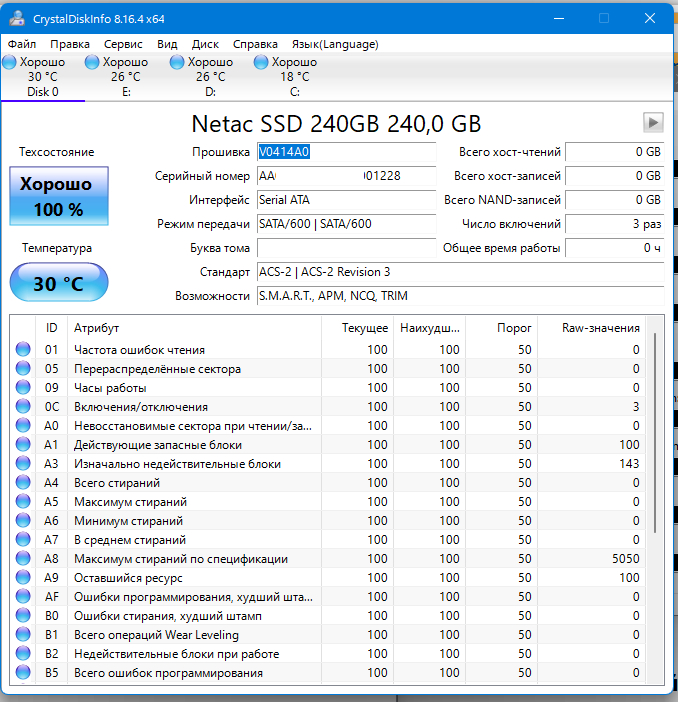Click the Хорошо 100 % health status button
This screenshot has height=702, width=678.
(59, 196)
